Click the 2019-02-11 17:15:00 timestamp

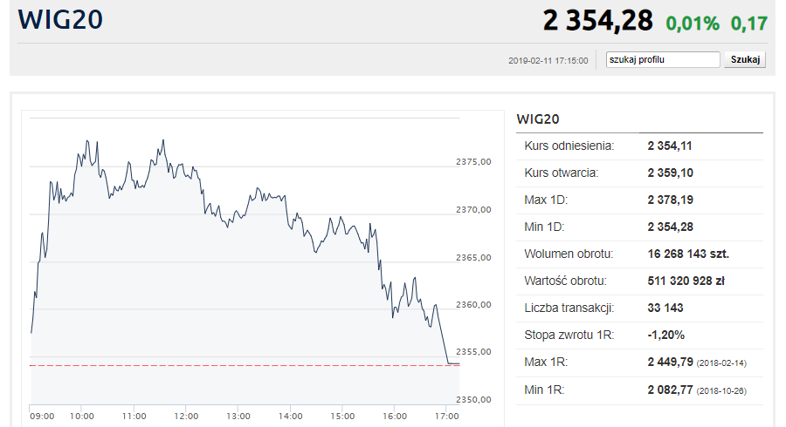[548, 61]
